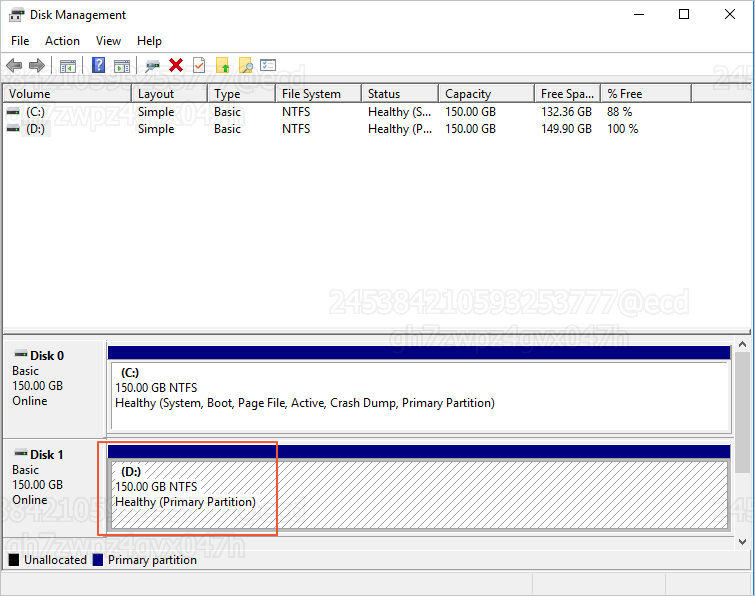This screenshot has width=755, height=596.
Task: Click the 149.90 GB free space value
Action: (x=566, y=129)
